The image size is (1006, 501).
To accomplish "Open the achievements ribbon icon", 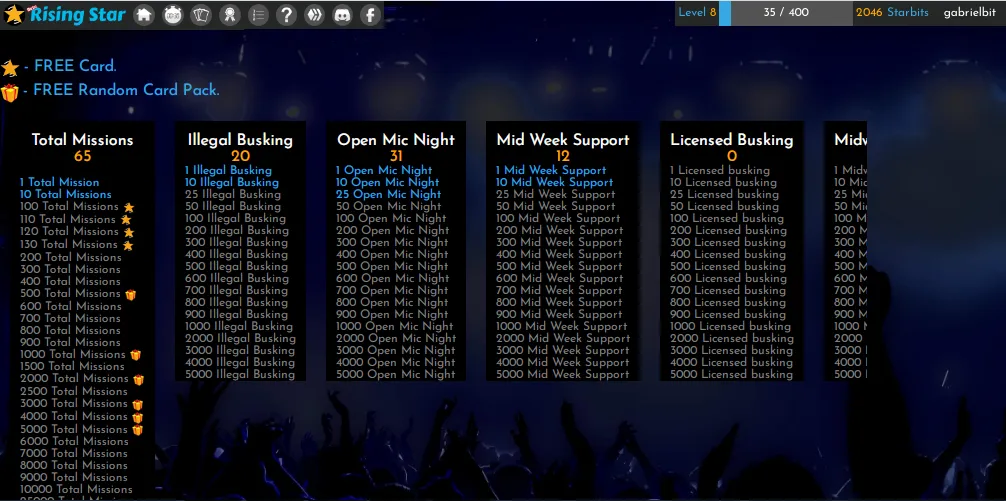I will pos(229,15).
